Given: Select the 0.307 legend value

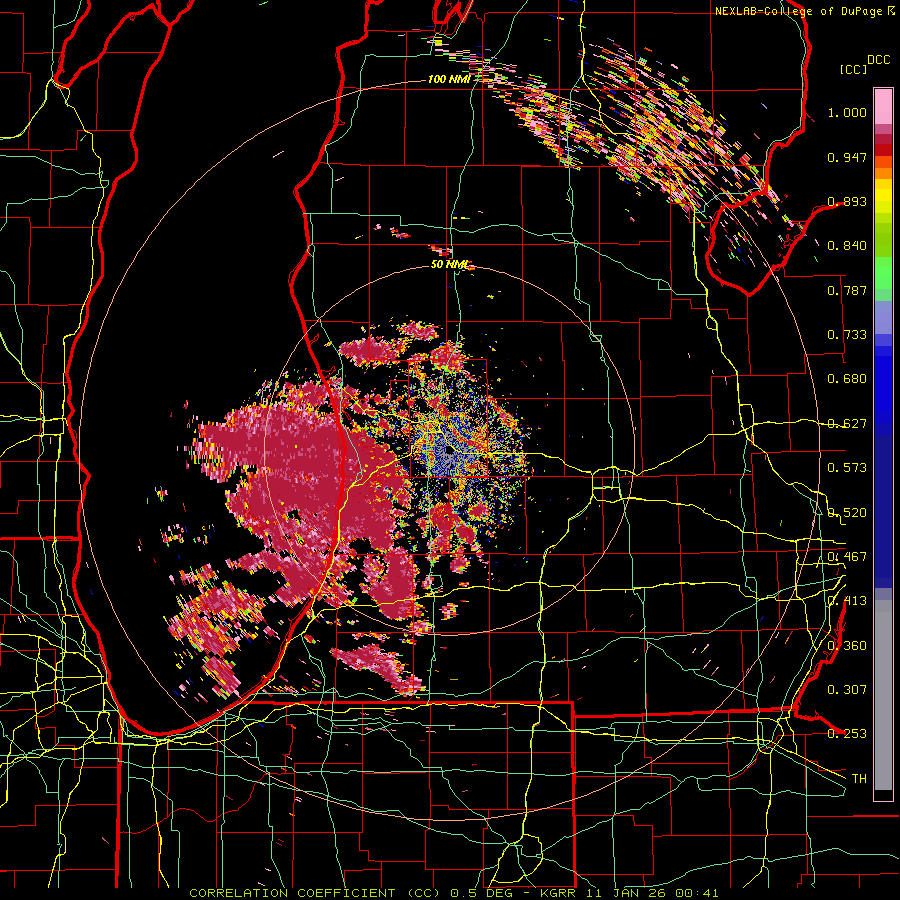Looking at the screenshot, I should tap(847, 690).
